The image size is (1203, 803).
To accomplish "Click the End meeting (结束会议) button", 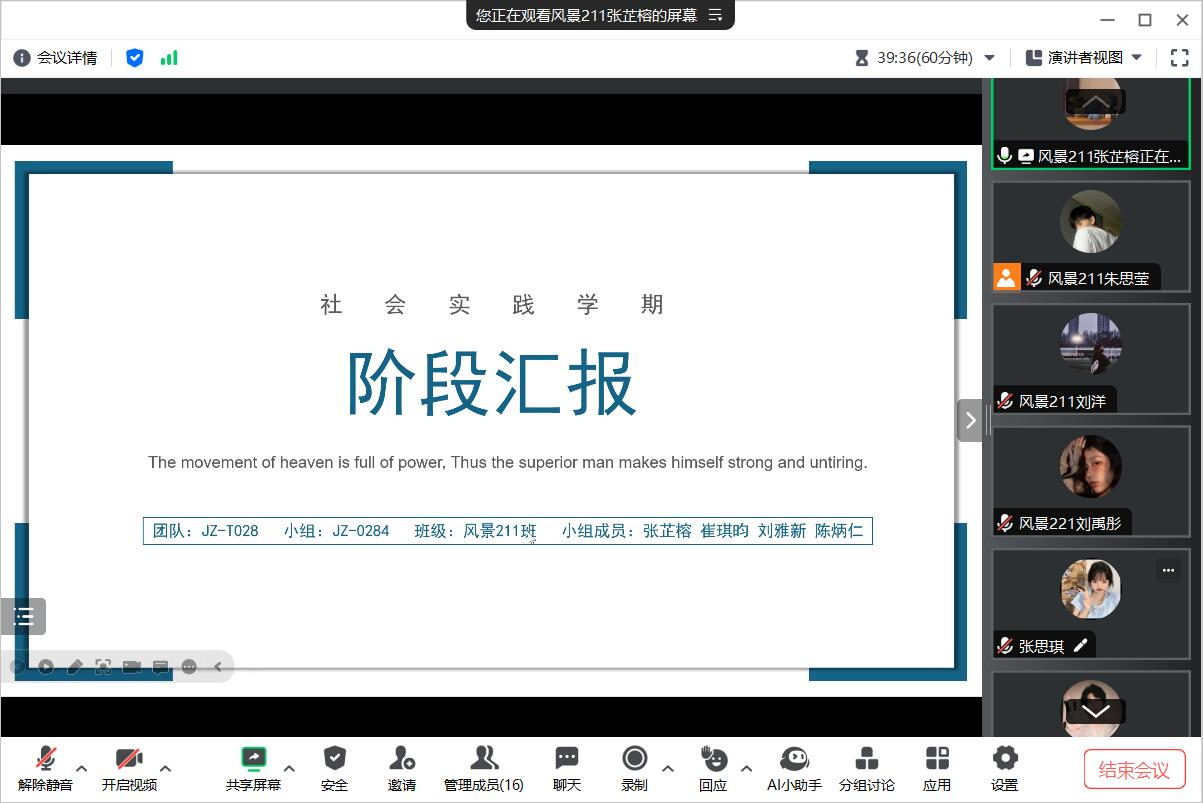I will (1134, 769).
